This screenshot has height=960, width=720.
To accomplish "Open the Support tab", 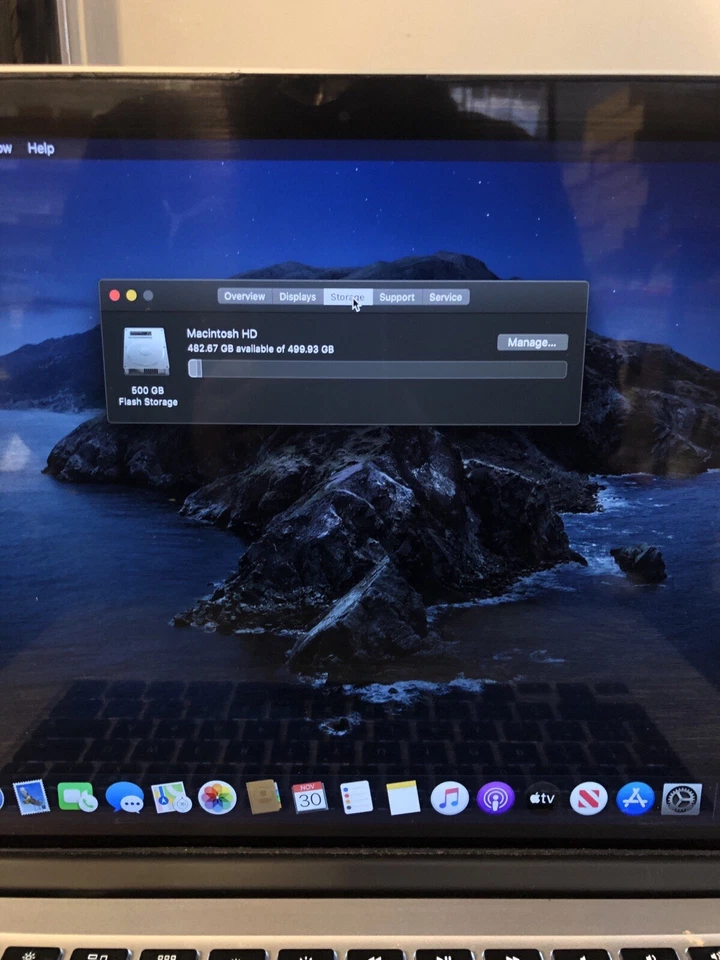I will [397, 297].
